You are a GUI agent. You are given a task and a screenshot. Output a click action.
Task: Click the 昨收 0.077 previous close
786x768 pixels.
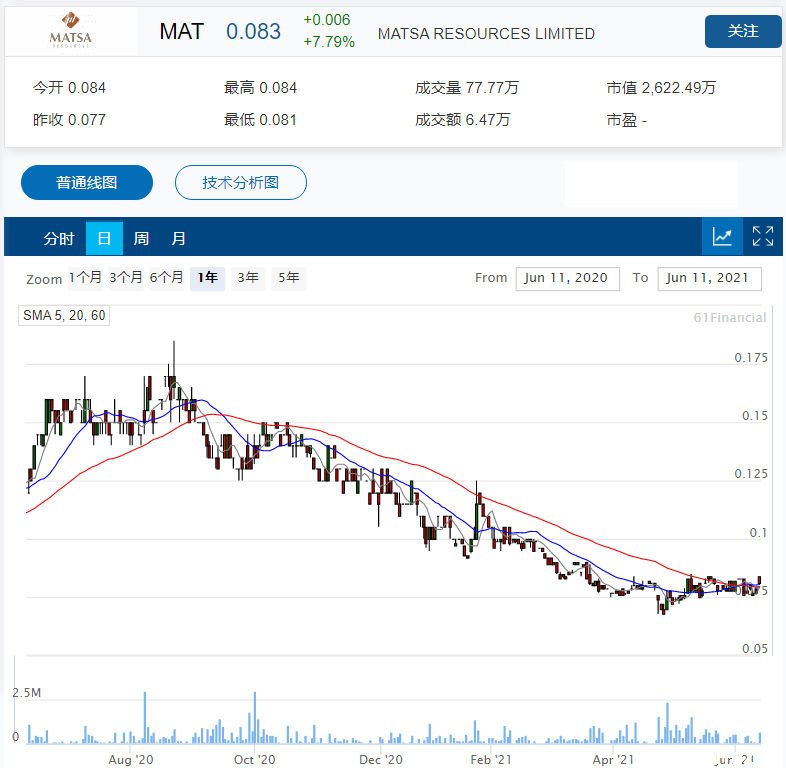[70, 120]
